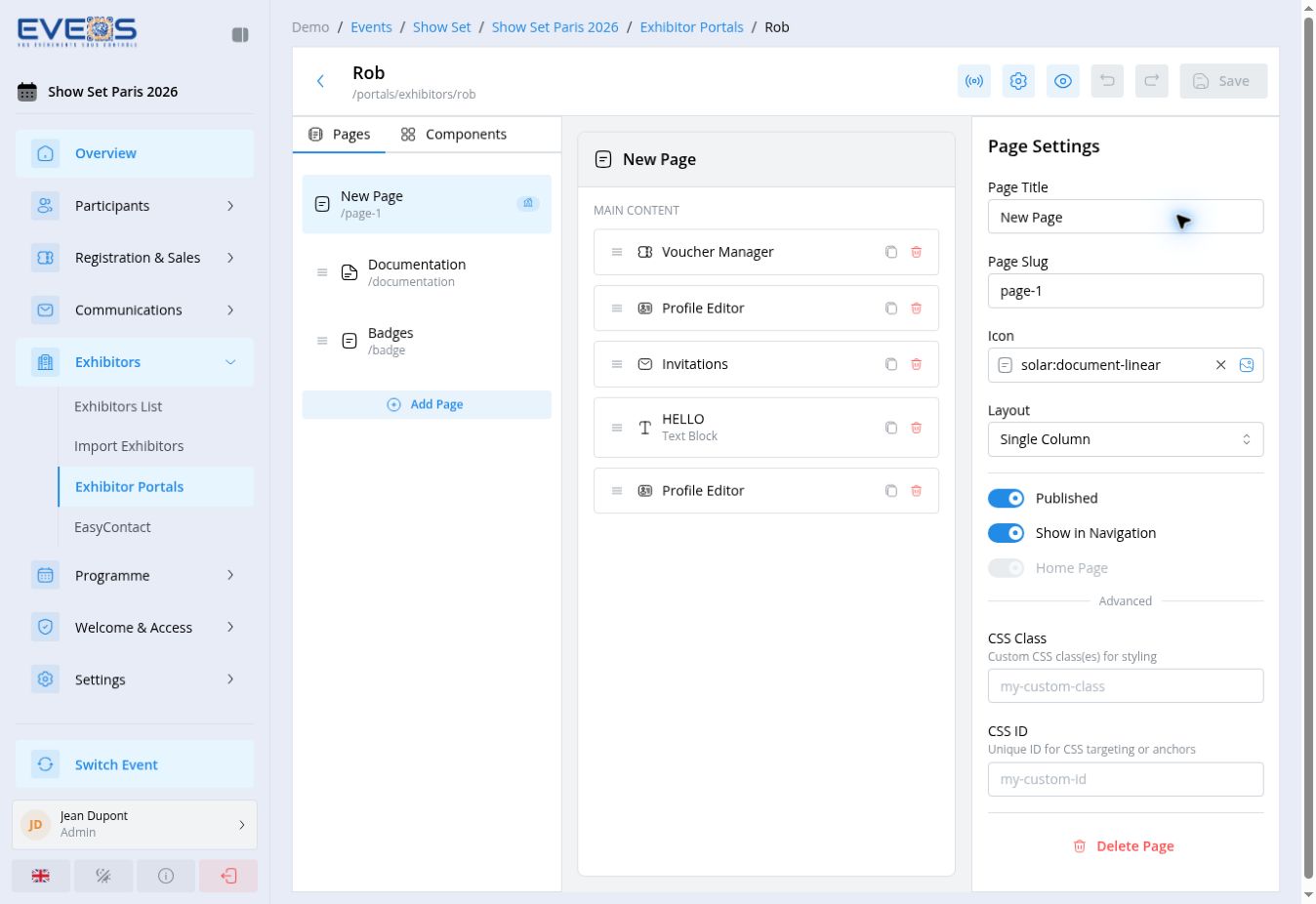Open the broadcast/publish icon button
Screen dimensions: 1316x904
974,81
